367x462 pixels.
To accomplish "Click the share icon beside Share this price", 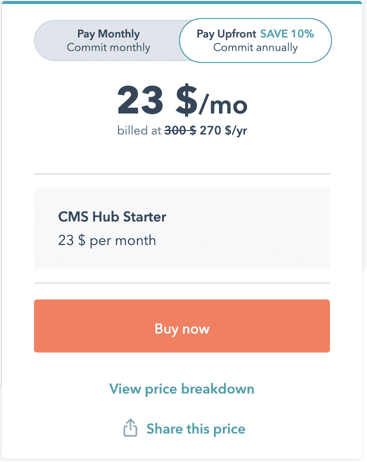I will click(130, 428).
